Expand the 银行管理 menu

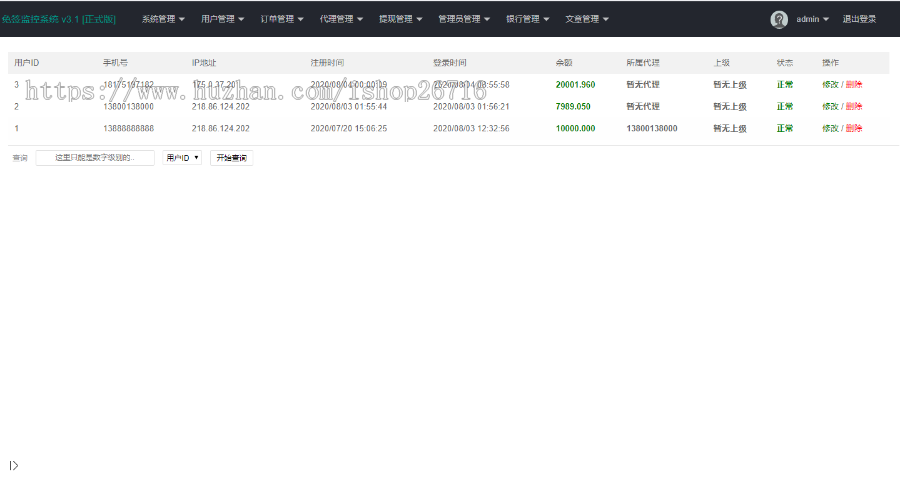pyautogui.click(x=527, y=19)
